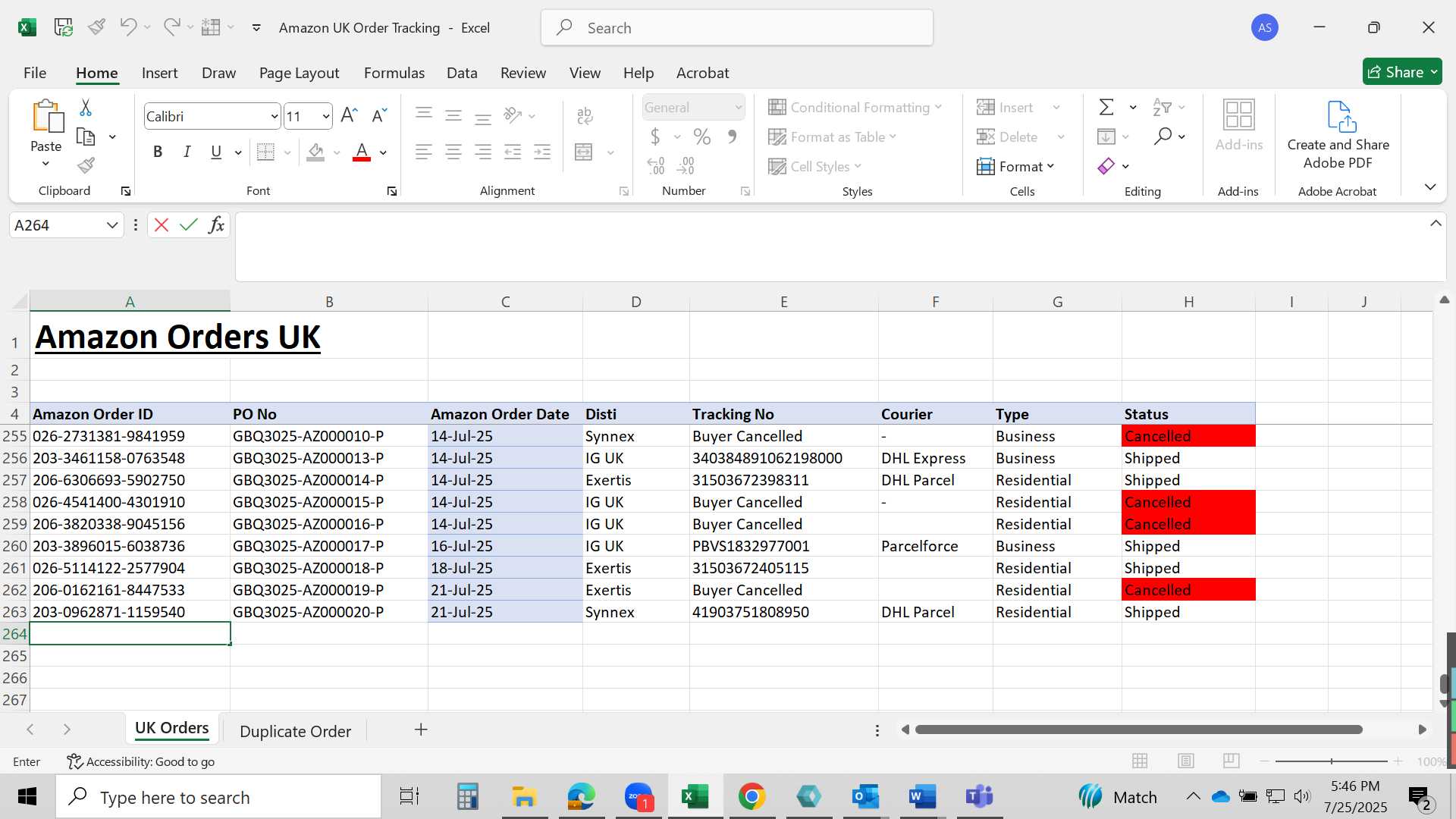Click the Add-ins icon

[1239, 125]
